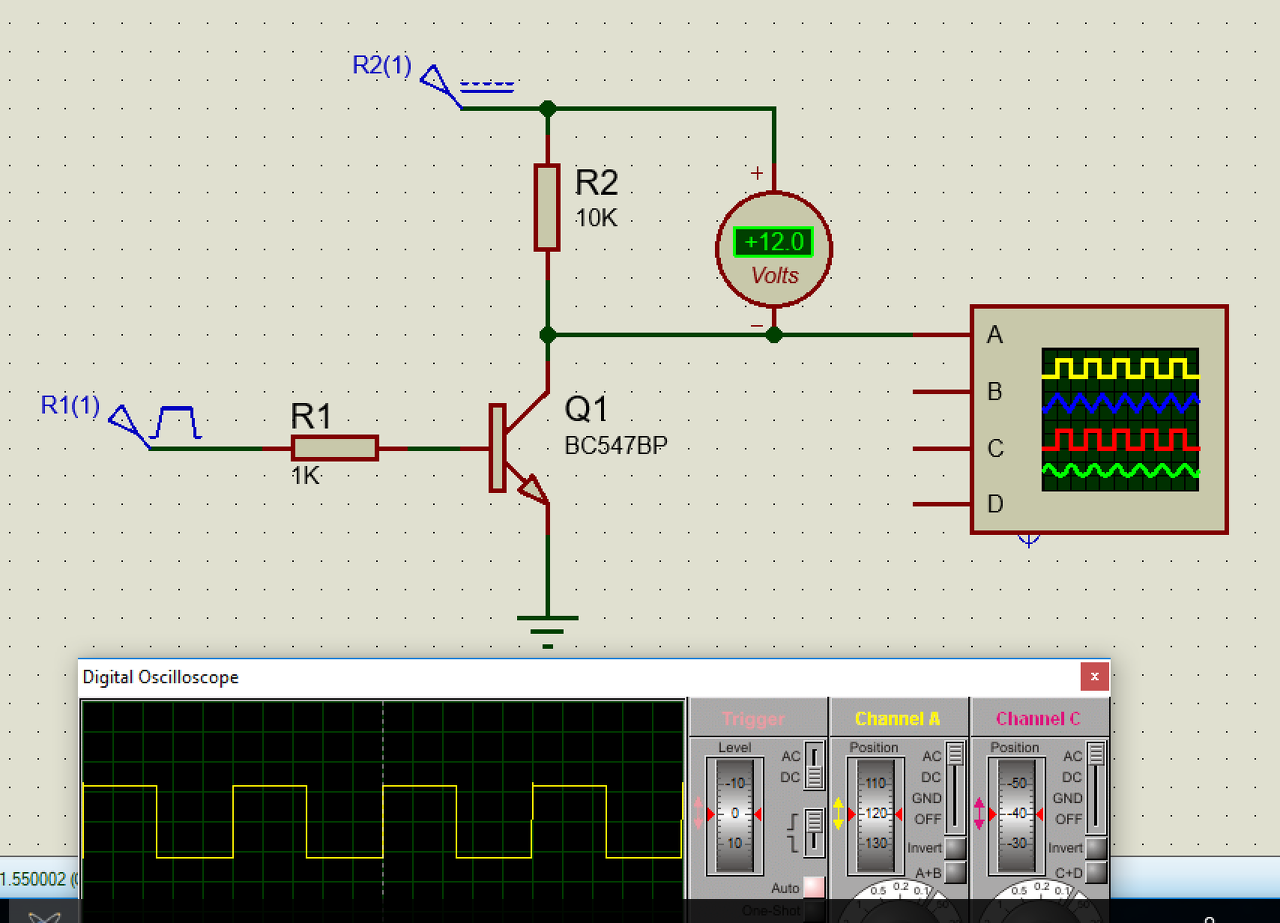Close the Digital Oscilloscope window

1095,677
